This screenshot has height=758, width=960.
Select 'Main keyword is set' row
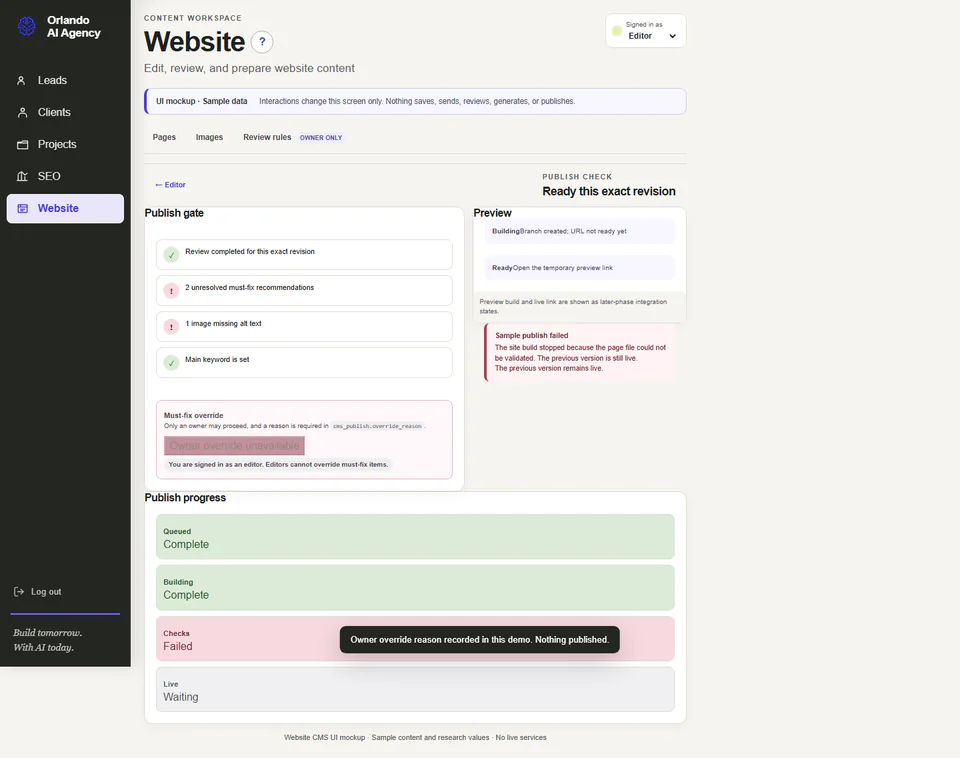click(304, 363)
